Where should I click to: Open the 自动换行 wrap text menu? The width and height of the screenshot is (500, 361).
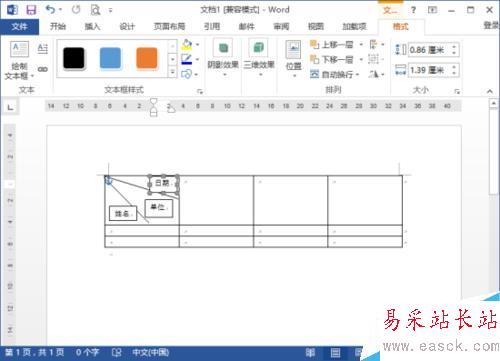click(x=335, y=74)
